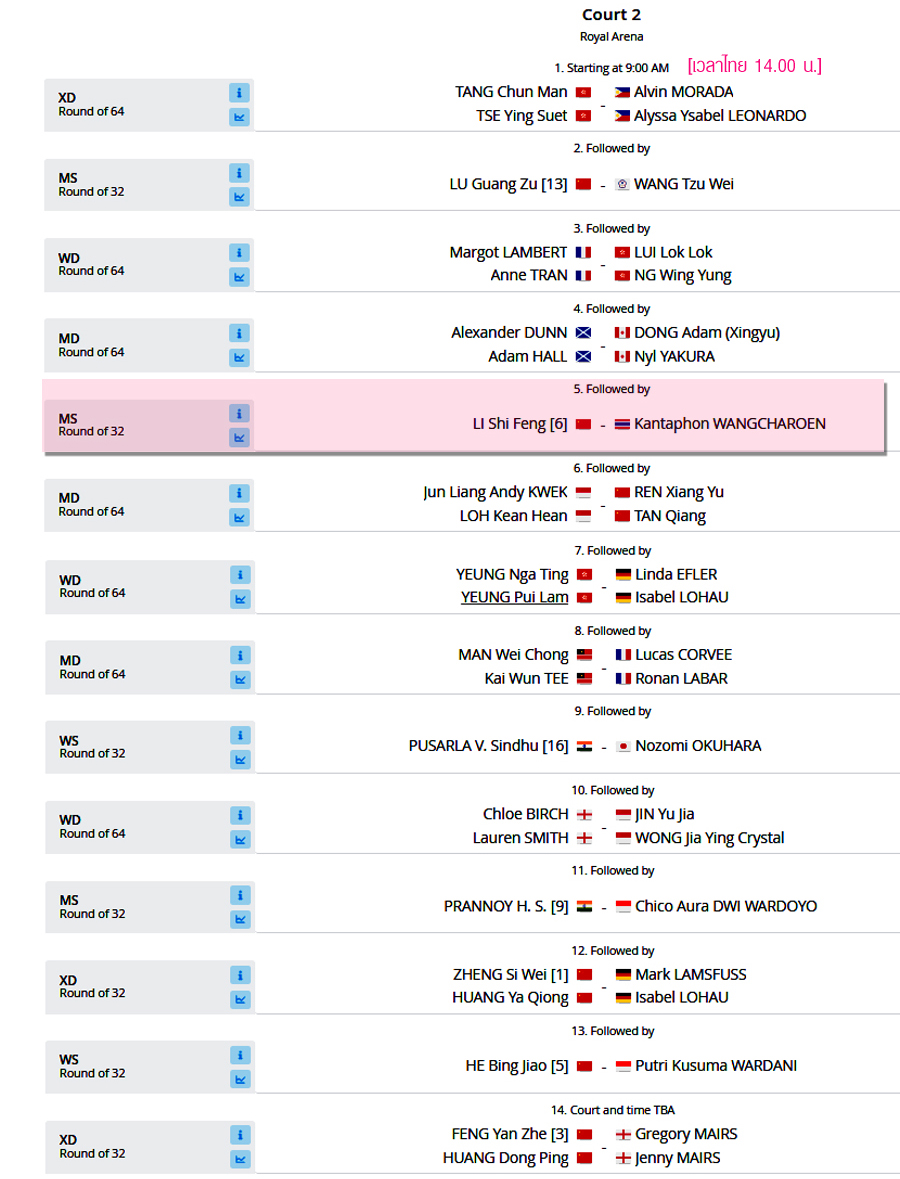Open stats chart for FENG Yan Zhe match
Image resolution: width=900 pixels, height=1179 pixels.
click(241, 1159)
